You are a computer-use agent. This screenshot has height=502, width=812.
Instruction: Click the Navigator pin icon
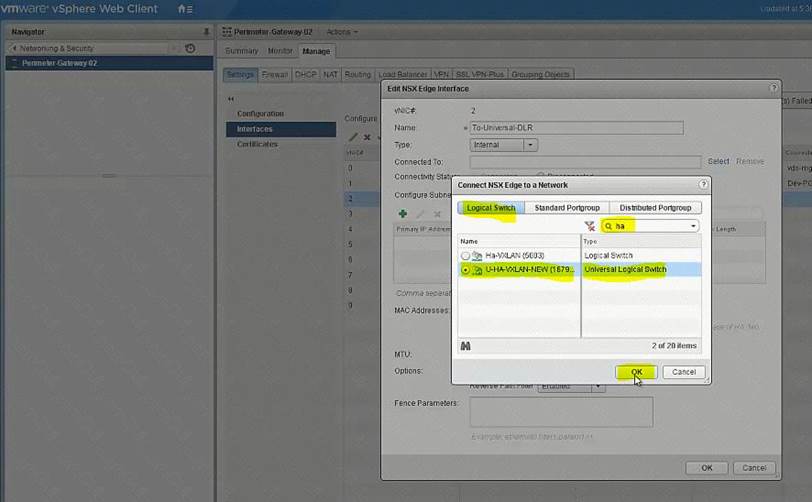click(206, 32)
